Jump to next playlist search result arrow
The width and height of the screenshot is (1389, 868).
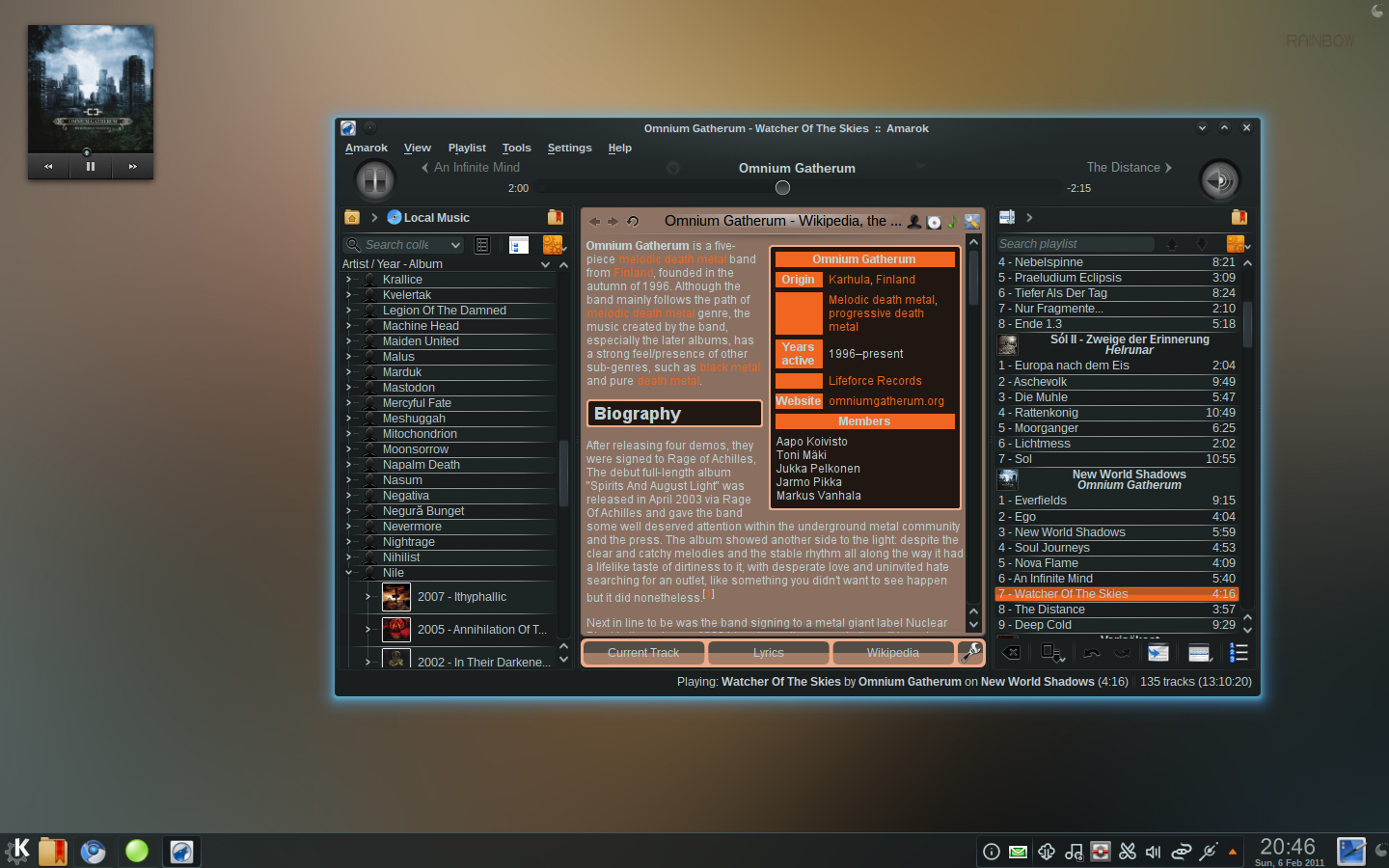(1202, 244)
